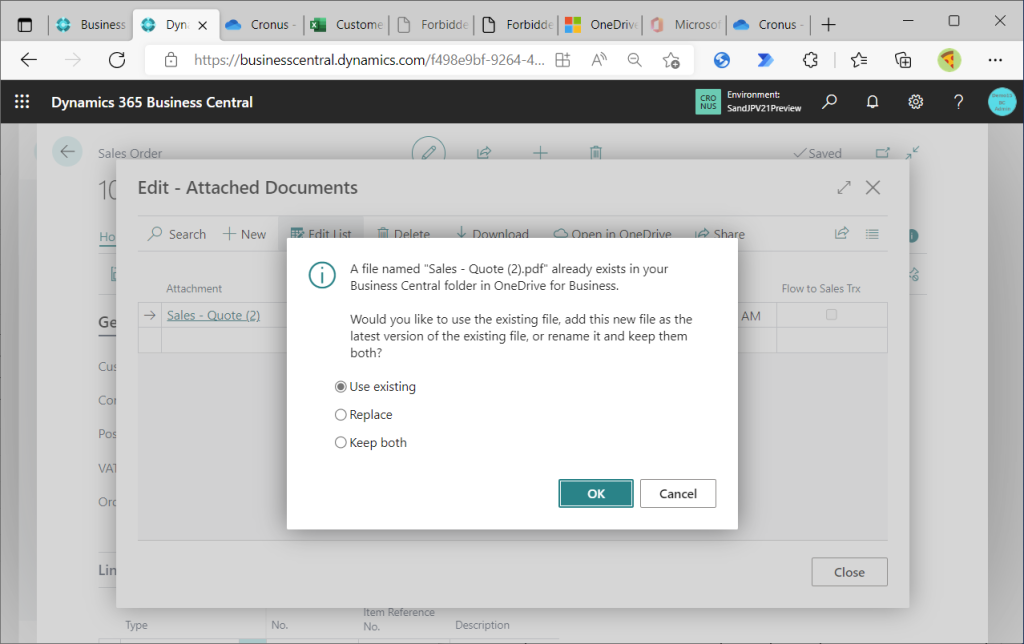Viewport: 1024px width, 644px height.
Task: Delete the selected attachment
Action: pyautogui.click(x=404, y=234)
